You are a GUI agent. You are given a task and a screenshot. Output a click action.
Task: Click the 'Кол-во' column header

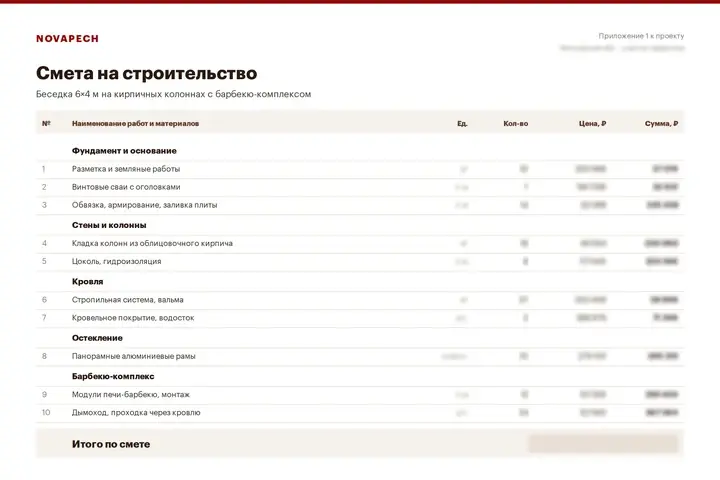516,124
